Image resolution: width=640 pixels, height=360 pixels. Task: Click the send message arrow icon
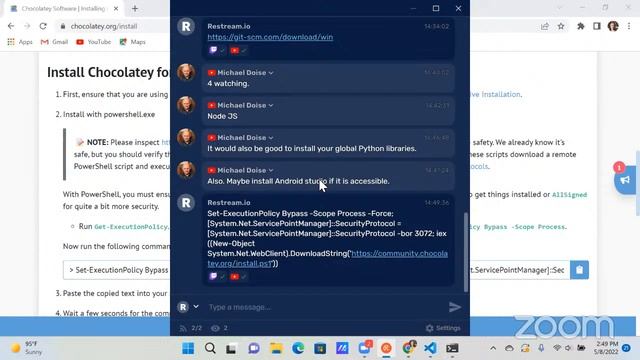[455, 307]
